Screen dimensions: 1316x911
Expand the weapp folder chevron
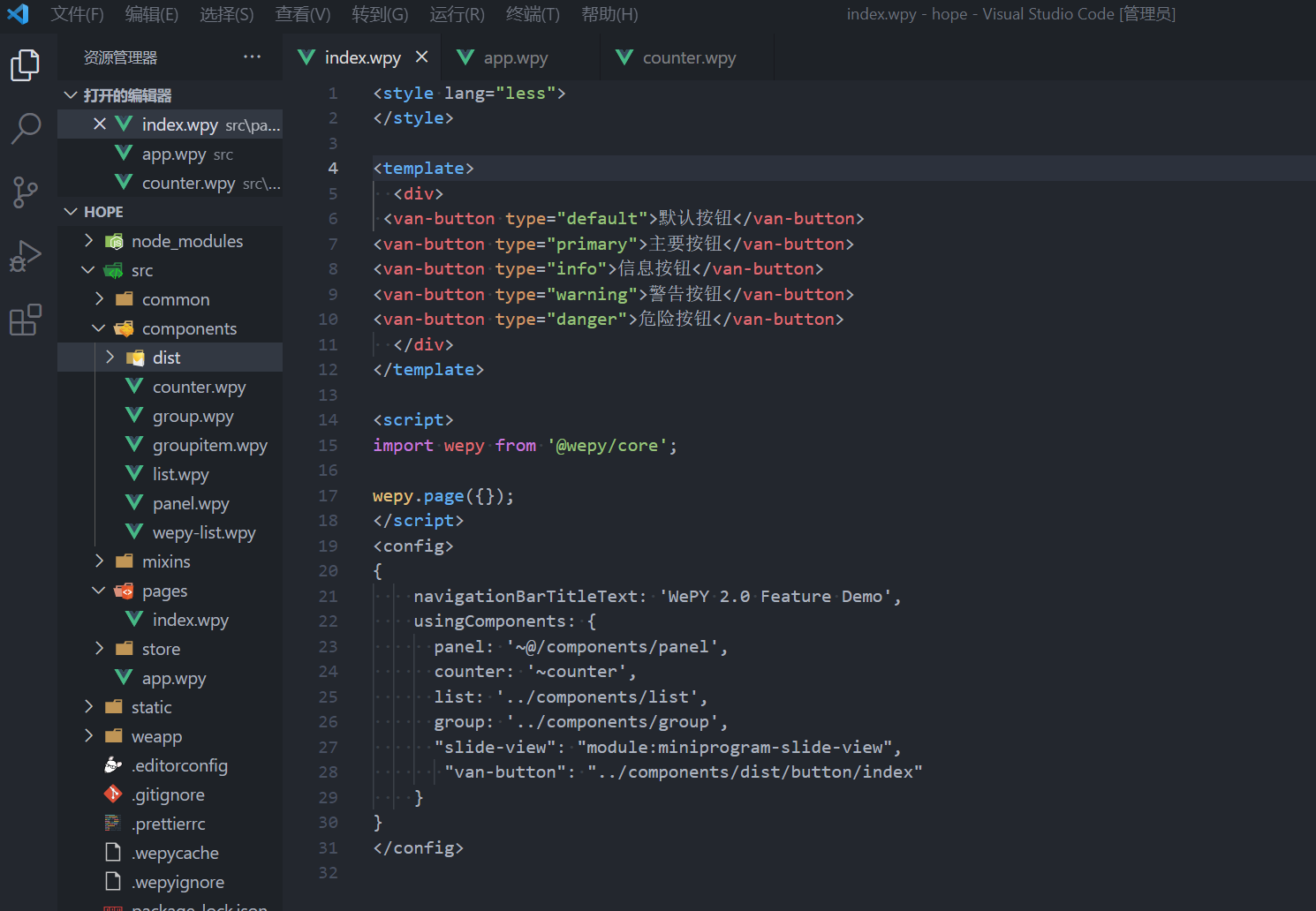click(88, 736)
